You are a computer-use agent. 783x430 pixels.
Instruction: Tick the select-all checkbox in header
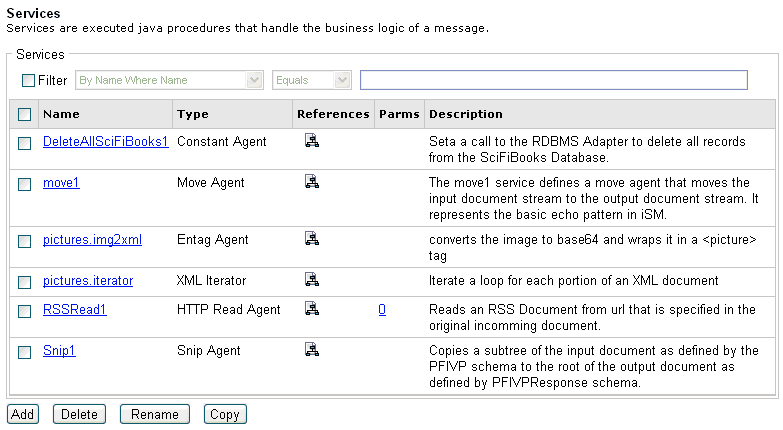click(x=24, y=114)
